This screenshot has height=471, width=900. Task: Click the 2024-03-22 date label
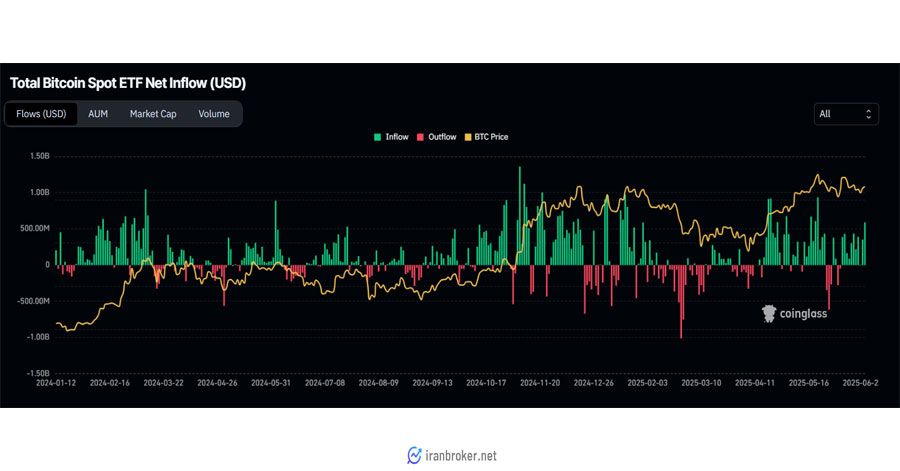(164, 383)
